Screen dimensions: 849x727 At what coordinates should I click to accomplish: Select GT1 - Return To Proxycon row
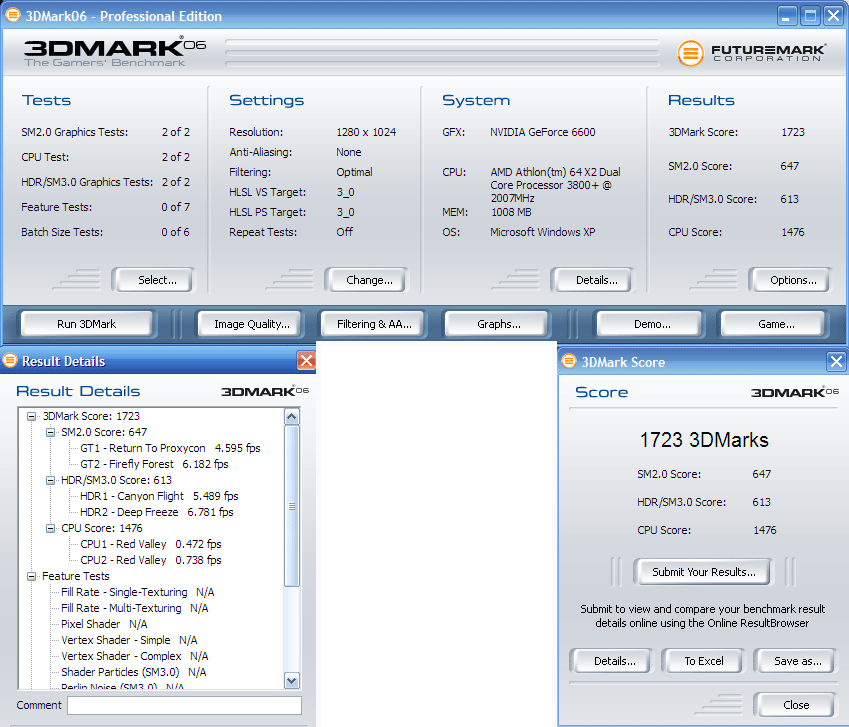170,448
